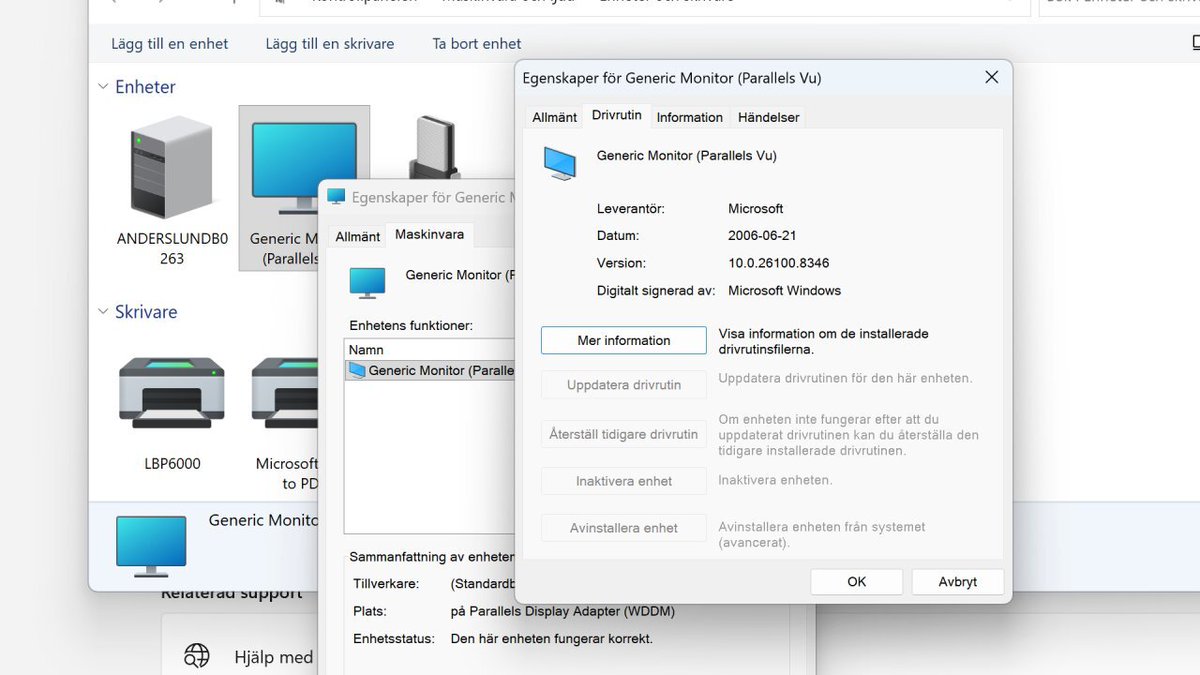
Task: Click the monitor icon in the details pane
Action: pyautogui.click(x=151, y=546)
